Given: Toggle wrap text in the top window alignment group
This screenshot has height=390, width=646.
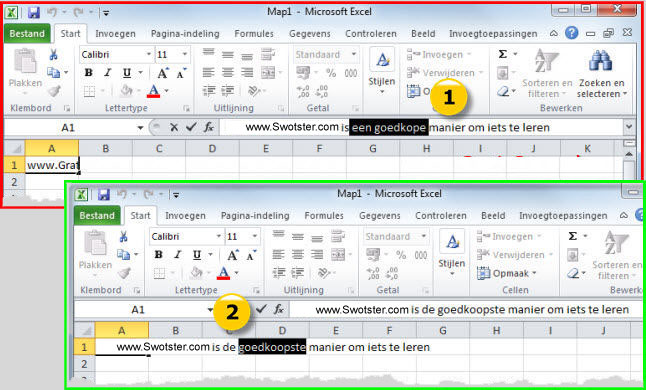Looking at the screenshot, I should tap(268, 54).
